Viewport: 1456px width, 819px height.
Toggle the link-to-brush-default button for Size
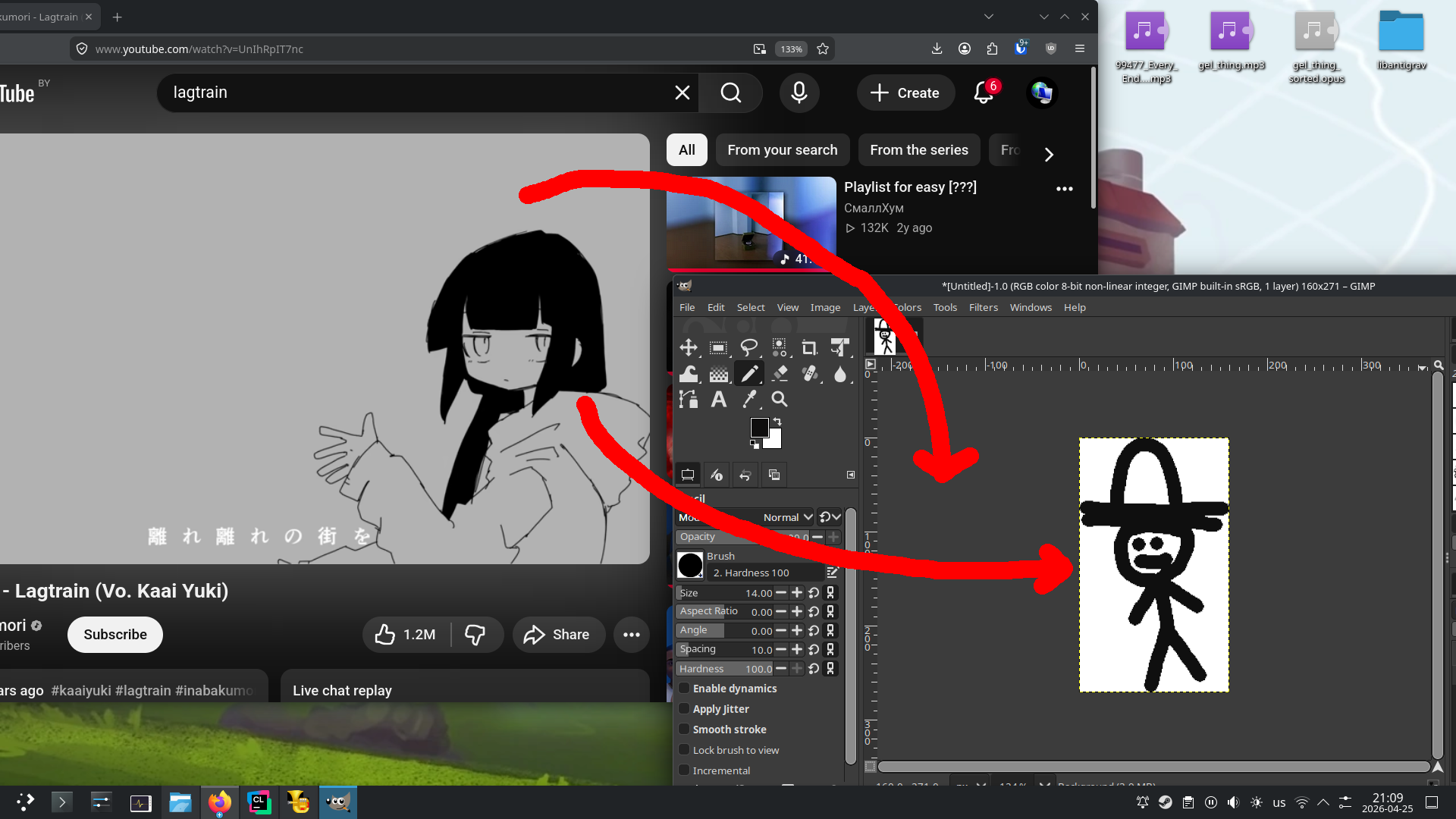[830, 593]
